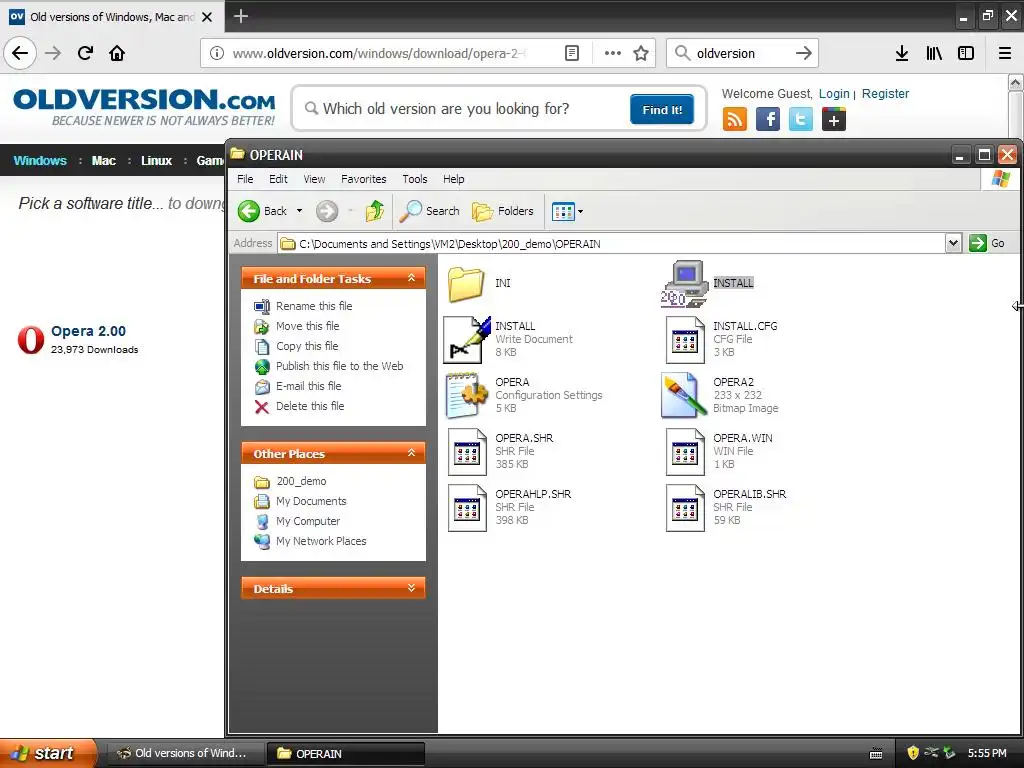Open page actions three-dot menu
This screenshot has width=1024, height=768.
[613, 53]
